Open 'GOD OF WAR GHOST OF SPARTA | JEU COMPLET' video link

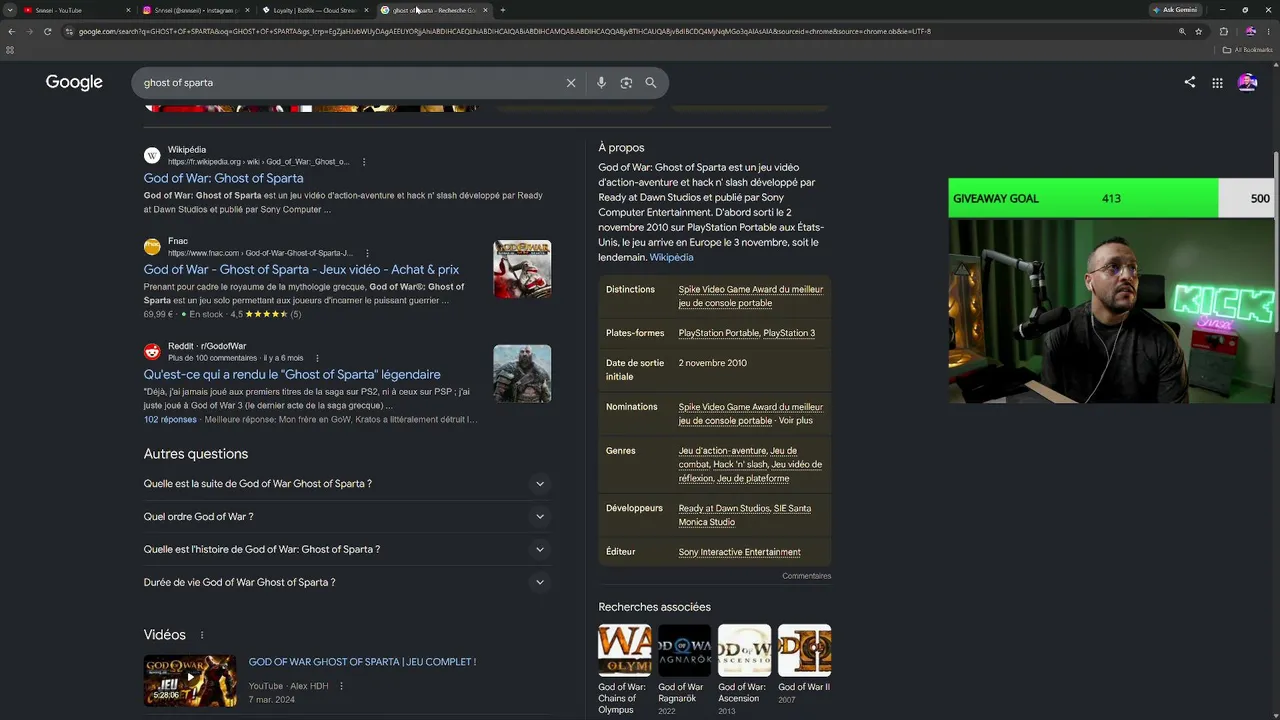(x=362, y=662)
